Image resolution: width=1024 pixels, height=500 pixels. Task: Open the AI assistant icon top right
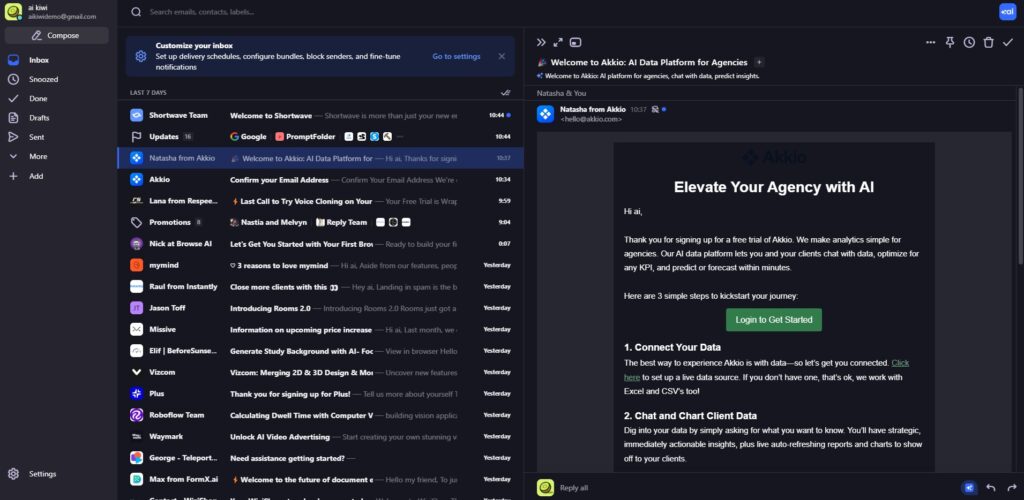1007,12
